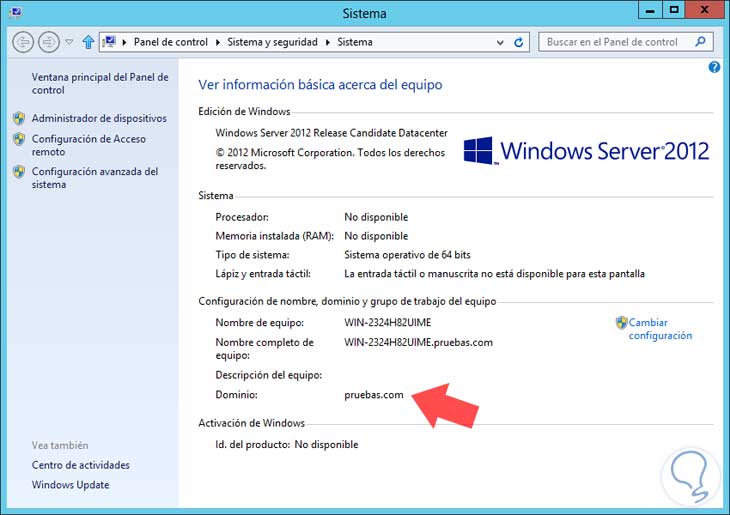Click shield icon beside Configuración avanzada del sistema
The image size is (730, 515).
pos(19,171)
